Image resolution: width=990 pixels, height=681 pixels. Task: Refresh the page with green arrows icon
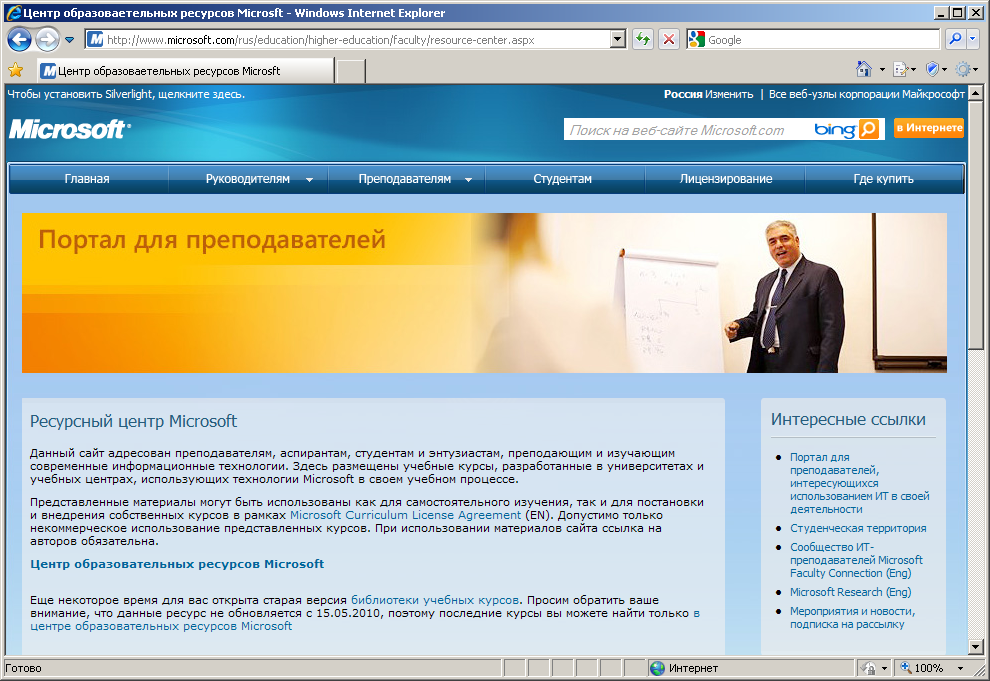(x=643, y=40)
